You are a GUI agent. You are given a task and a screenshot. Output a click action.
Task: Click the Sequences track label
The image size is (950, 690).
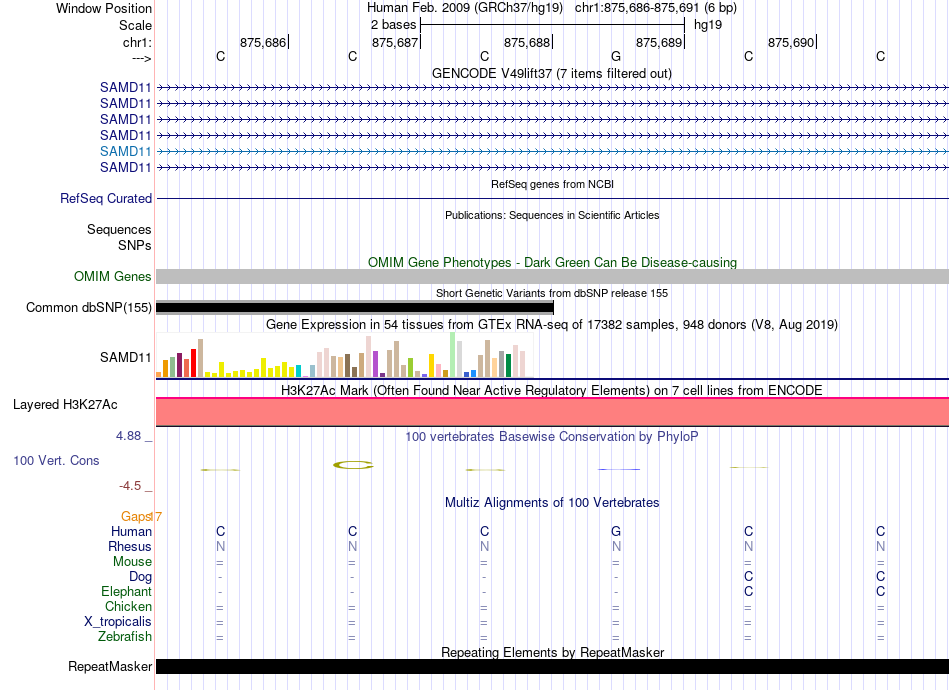tap(119, 230)
